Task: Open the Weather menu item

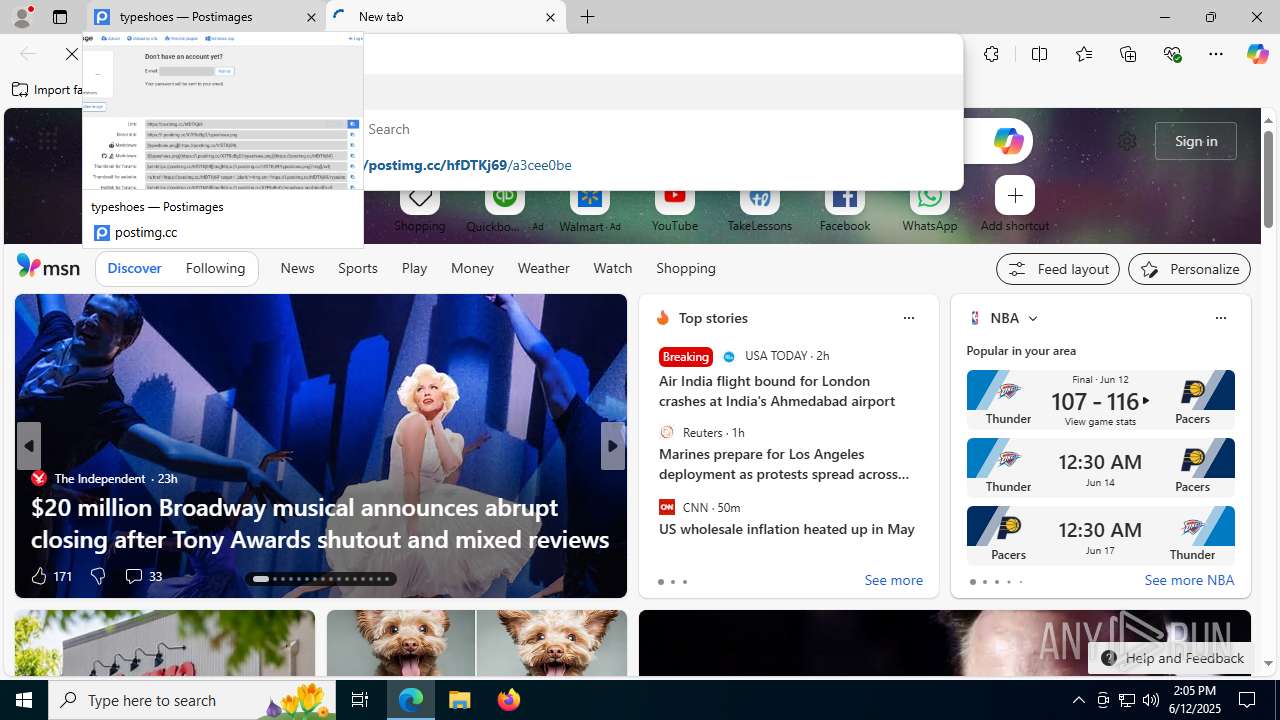Action: [543, 268]
